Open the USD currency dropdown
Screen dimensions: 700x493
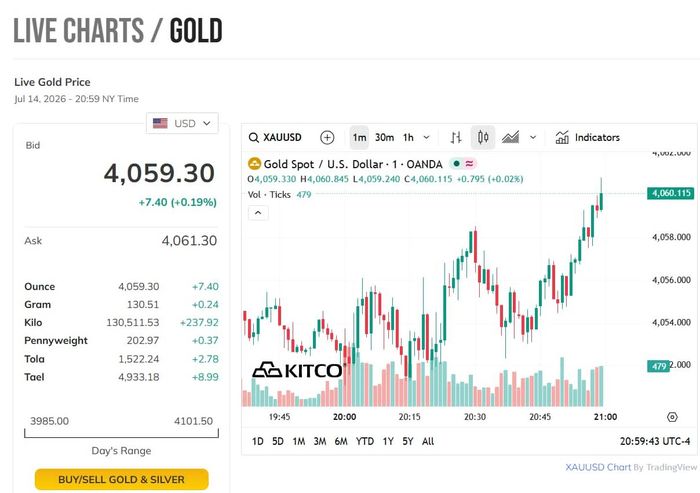tap(182, 123)
